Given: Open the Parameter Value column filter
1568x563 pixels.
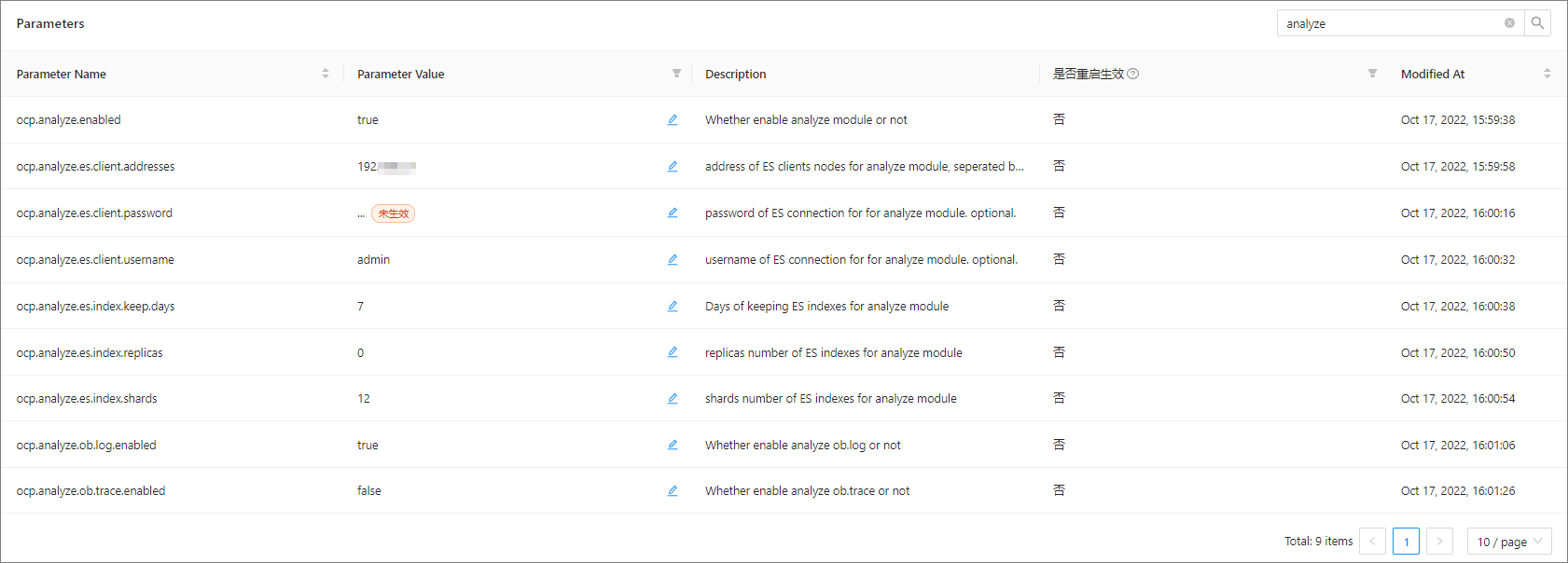Looking at the screenshot, I should pyautogui.click(x=676, y=74).
